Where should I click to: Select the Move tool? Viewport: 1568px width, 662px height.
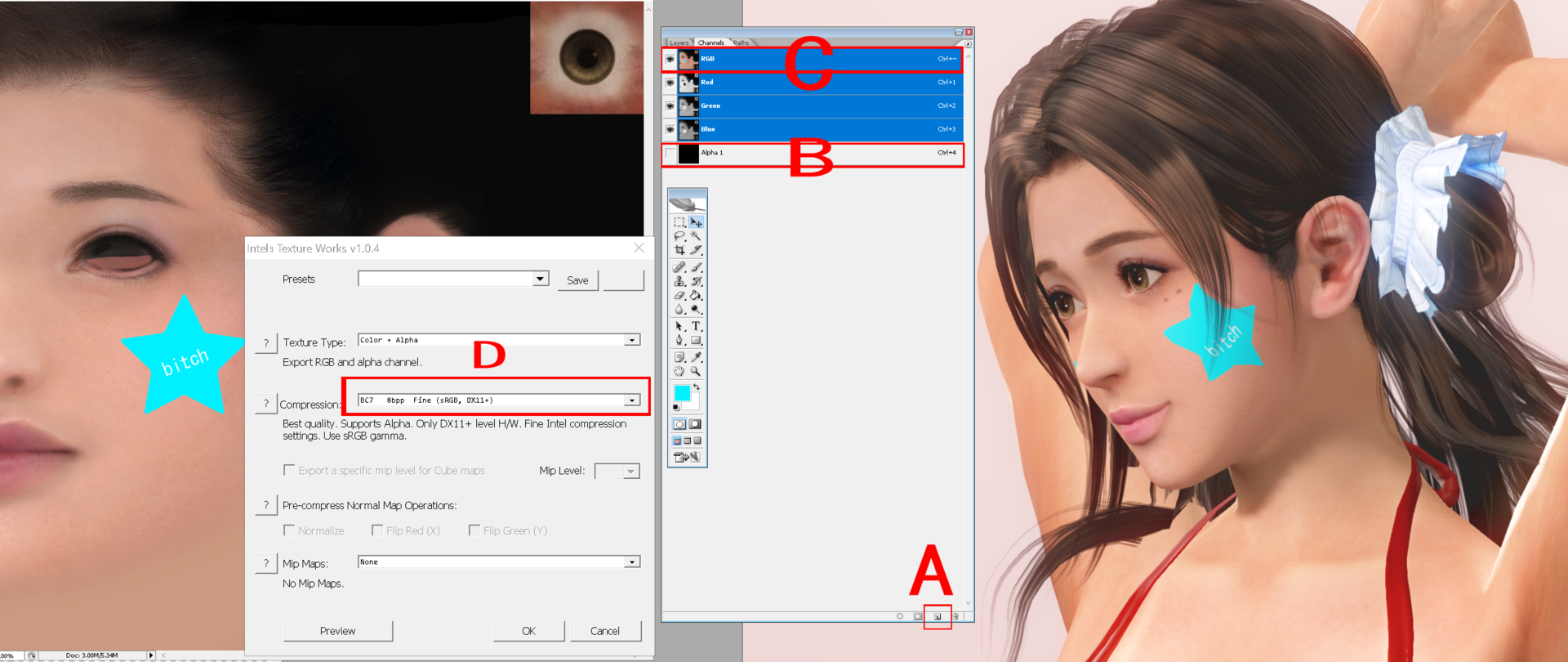coord(696,222)
